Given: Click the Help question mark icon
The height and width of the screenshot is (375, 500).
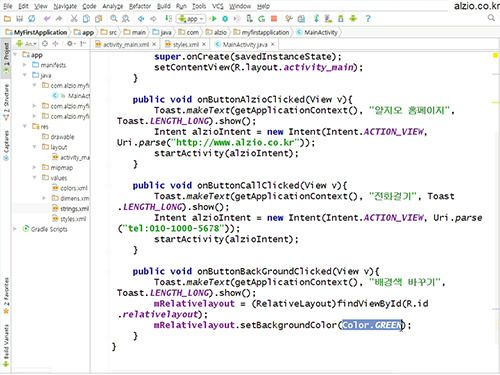Looking at the screenshot, I should [x=368, y=19].
